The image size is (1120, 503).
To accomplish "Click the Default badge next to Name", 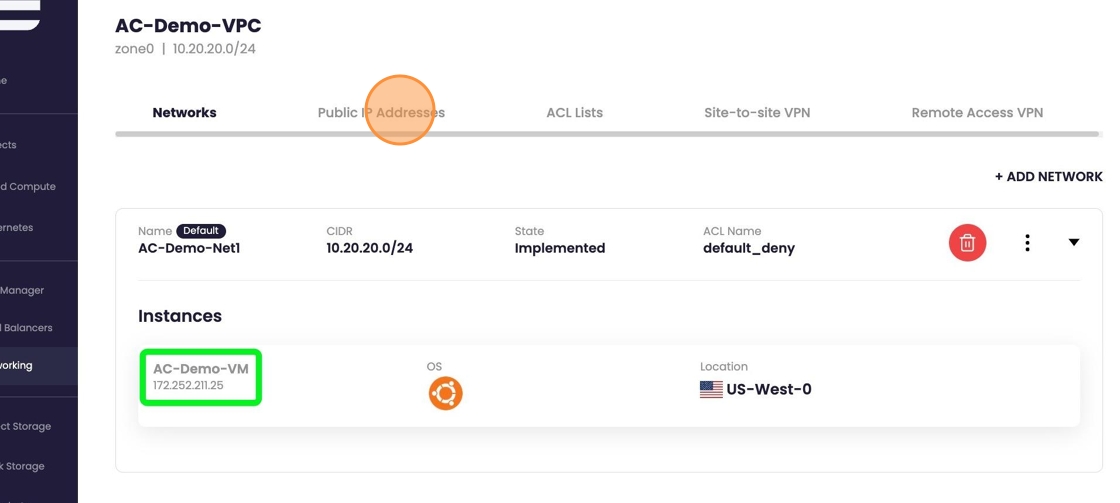I will [201, 231].
